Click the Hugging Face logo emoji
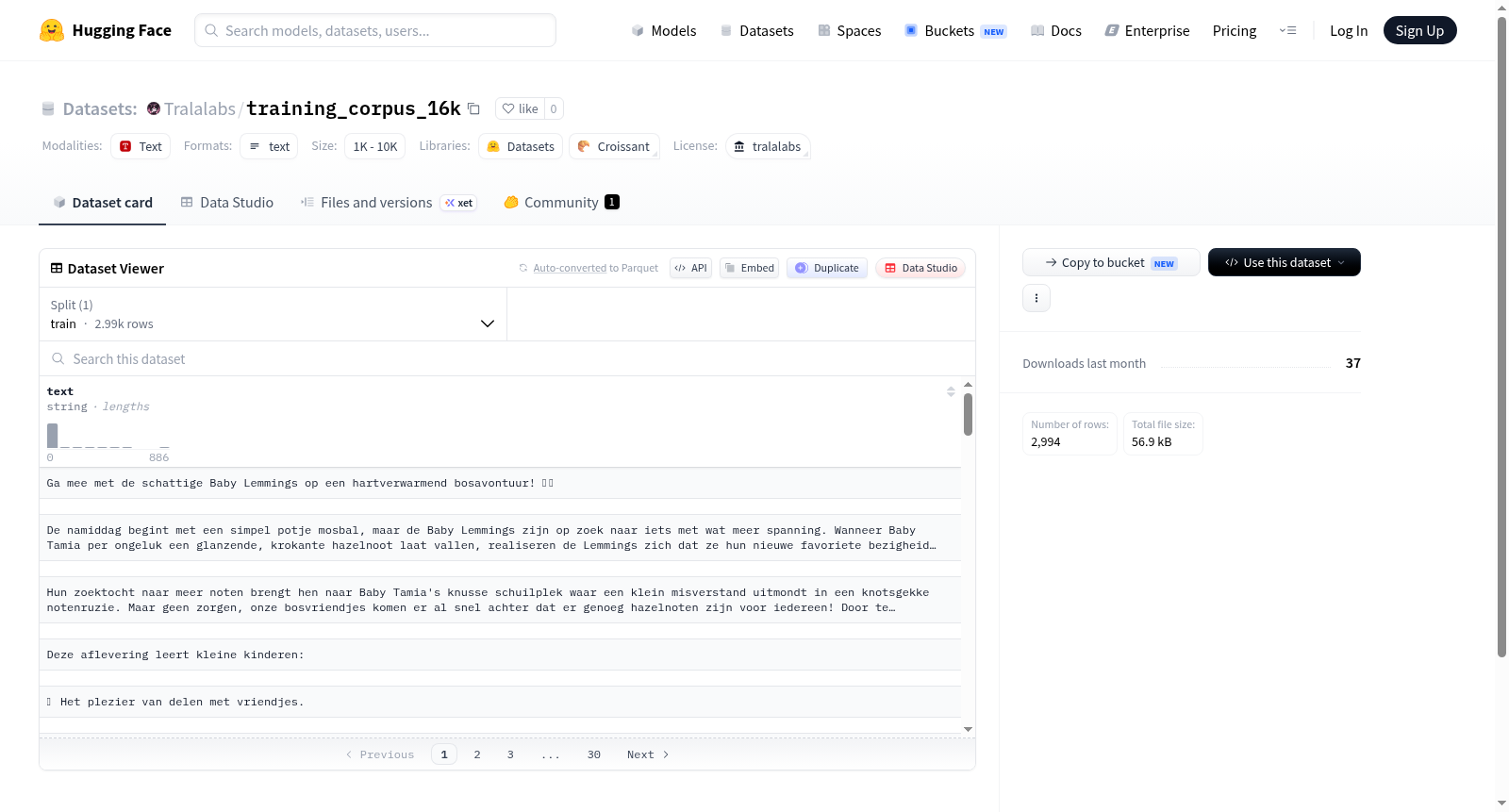The image size is (1509, 812). [52, 30]
